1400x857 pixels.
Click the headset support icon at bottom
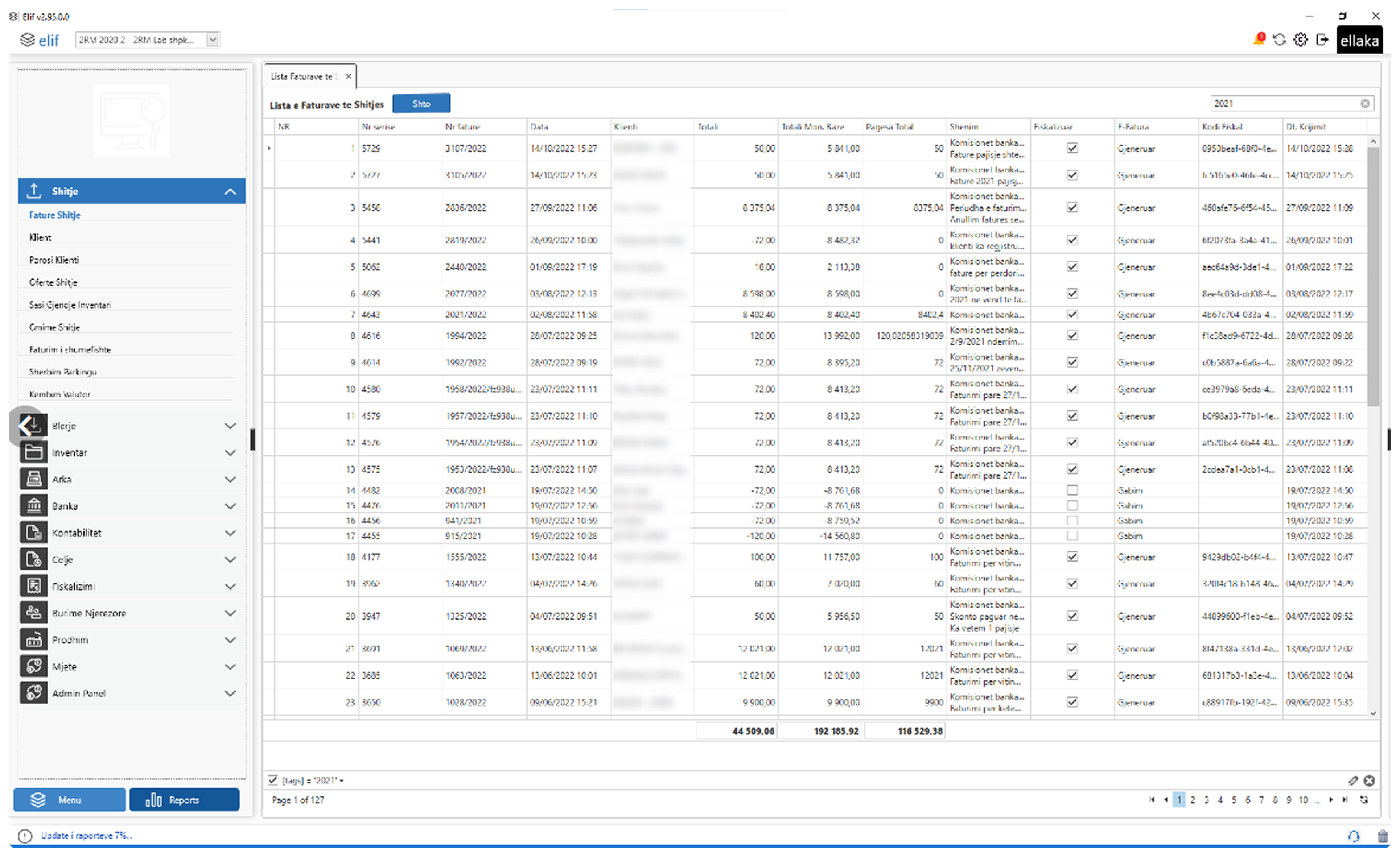tap(1354, 835)
